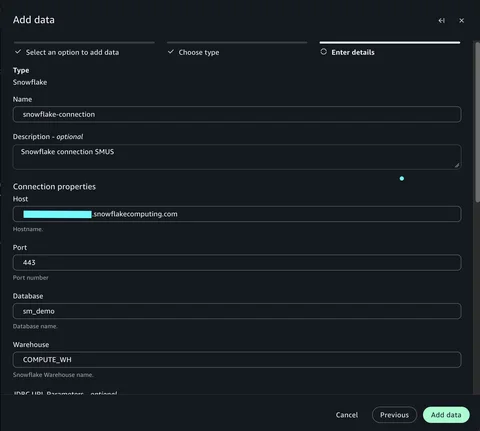
Task: Submit with the Add data button
Action: pos(446,415)
